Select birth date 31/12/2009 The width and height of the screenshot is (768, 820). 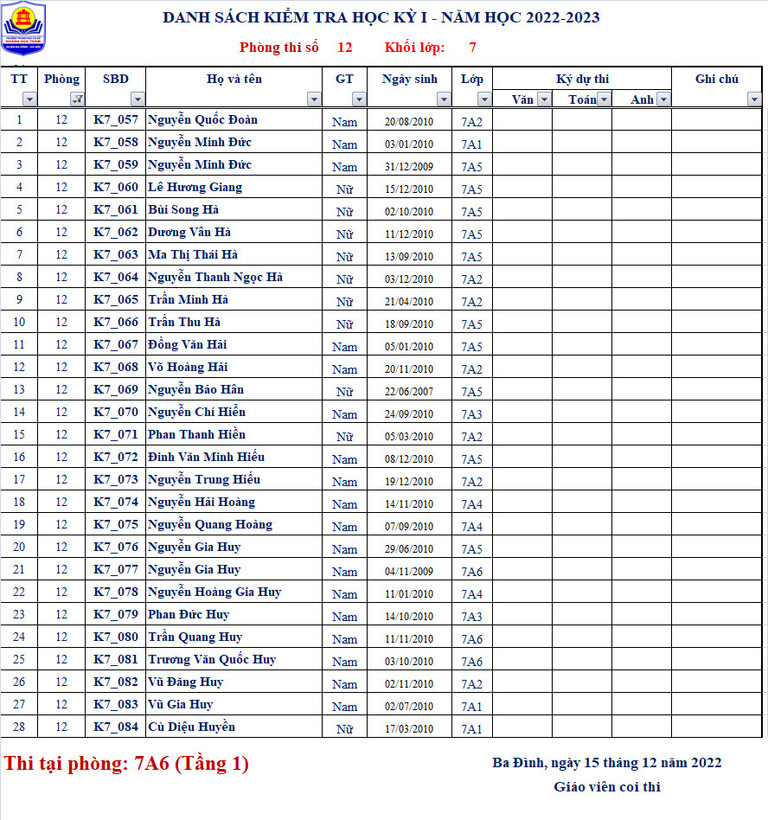click(x=409, y=166)
